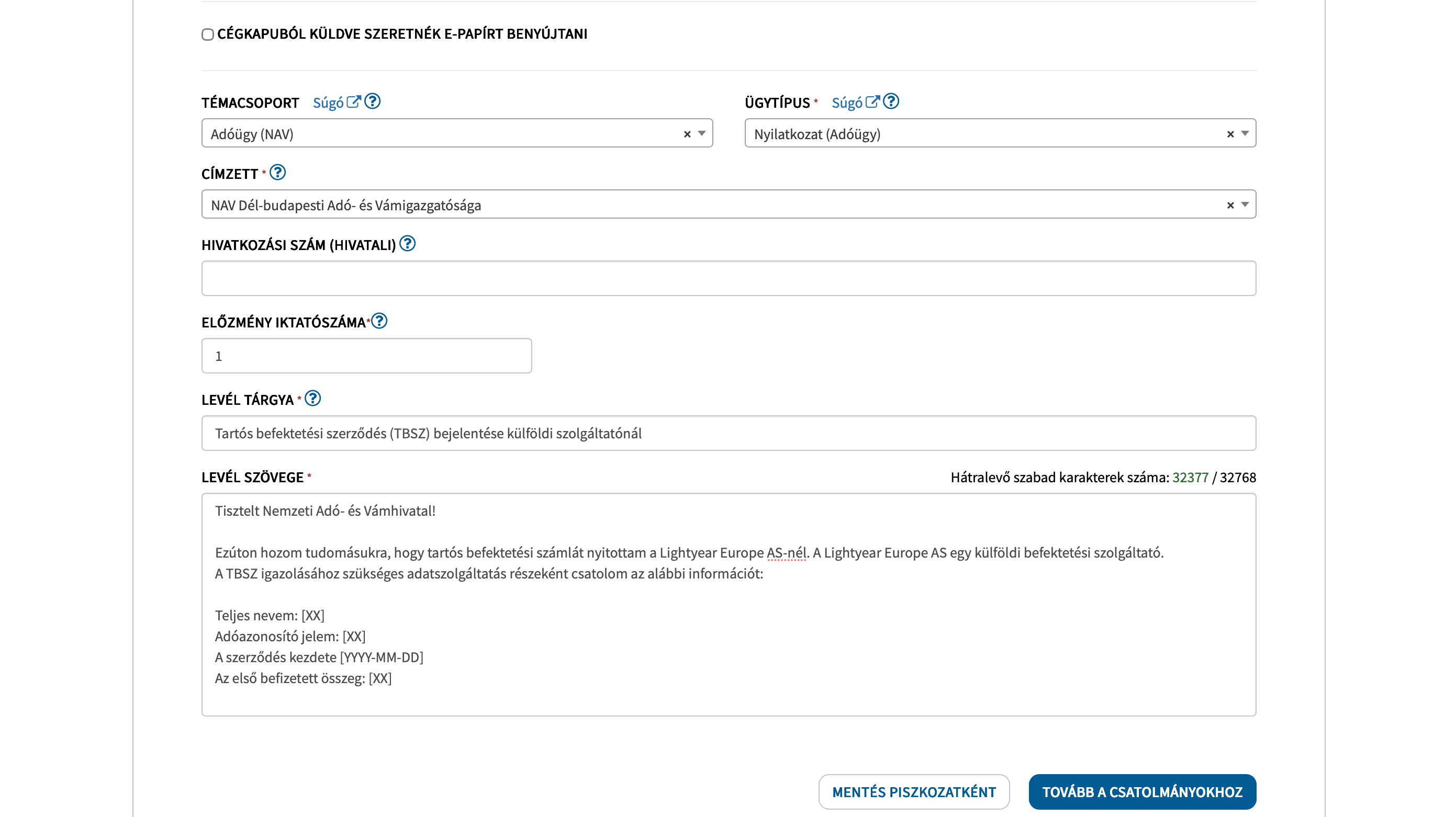The width and height of the screenshot is (1456, 817).
Task: Expand the Témacsoport dropdown arrow
Action: coord(701,134)
